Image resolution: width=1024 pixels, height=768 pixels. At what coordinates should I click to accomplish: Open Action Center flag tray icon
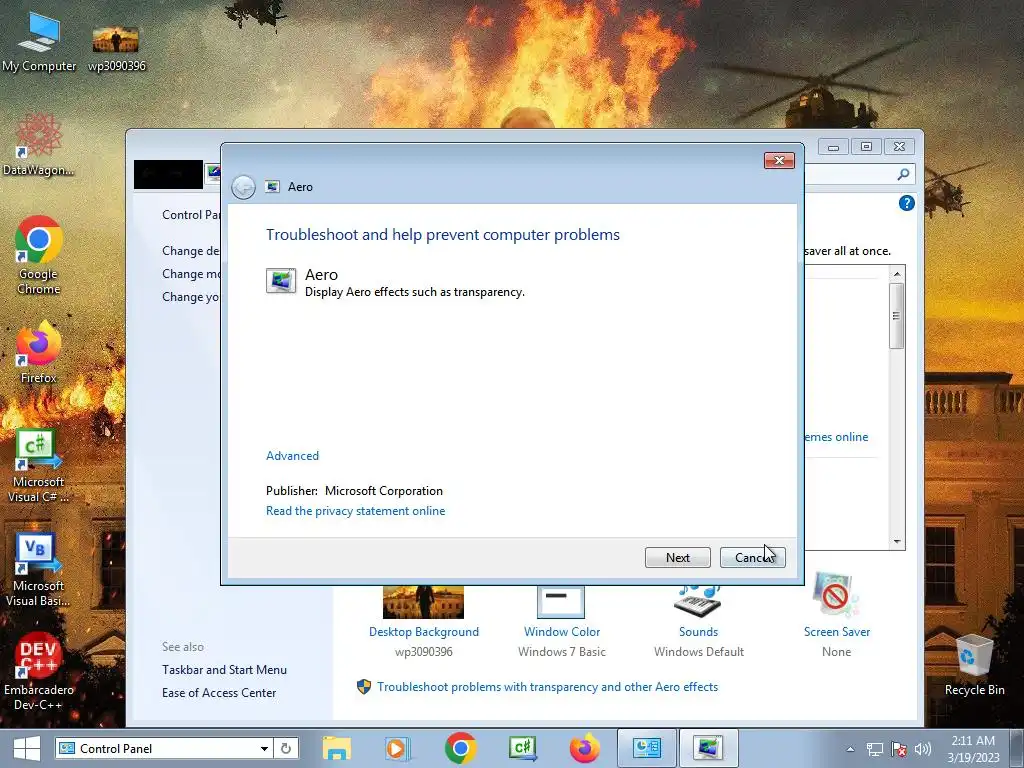tap(899, 749)
